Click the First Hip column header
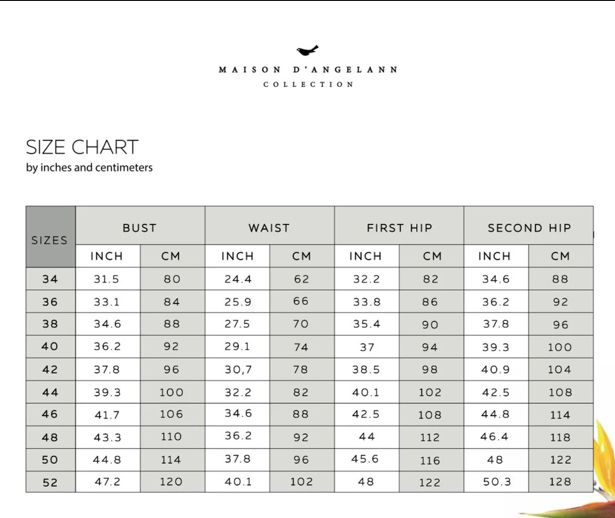This screenshot has height=518, width=615. pos(399,228)
